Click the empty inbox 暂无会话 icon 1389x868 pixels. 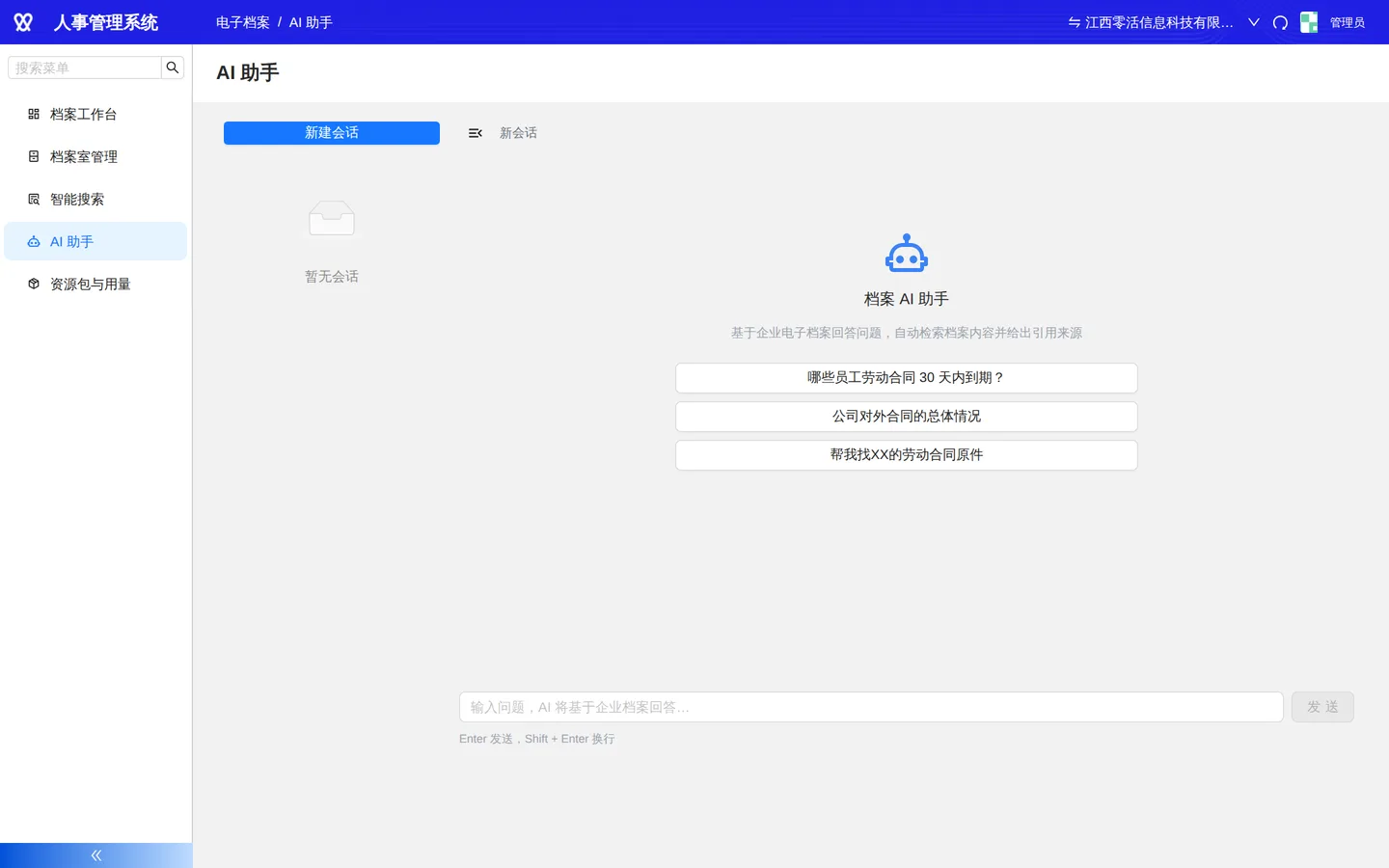332,218
